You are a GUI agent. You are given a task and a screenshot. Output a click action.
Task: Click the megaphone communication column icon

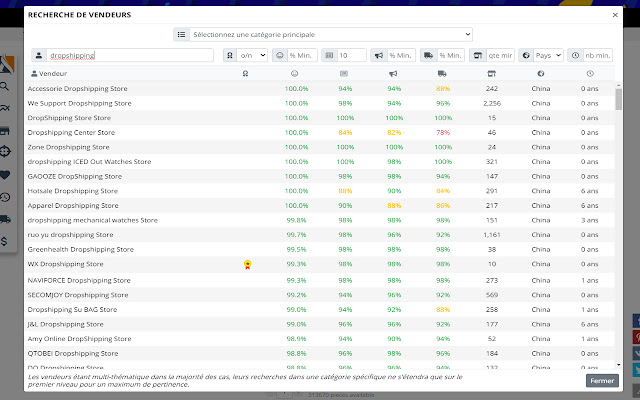pyautogui.click(x=393, y=73)
